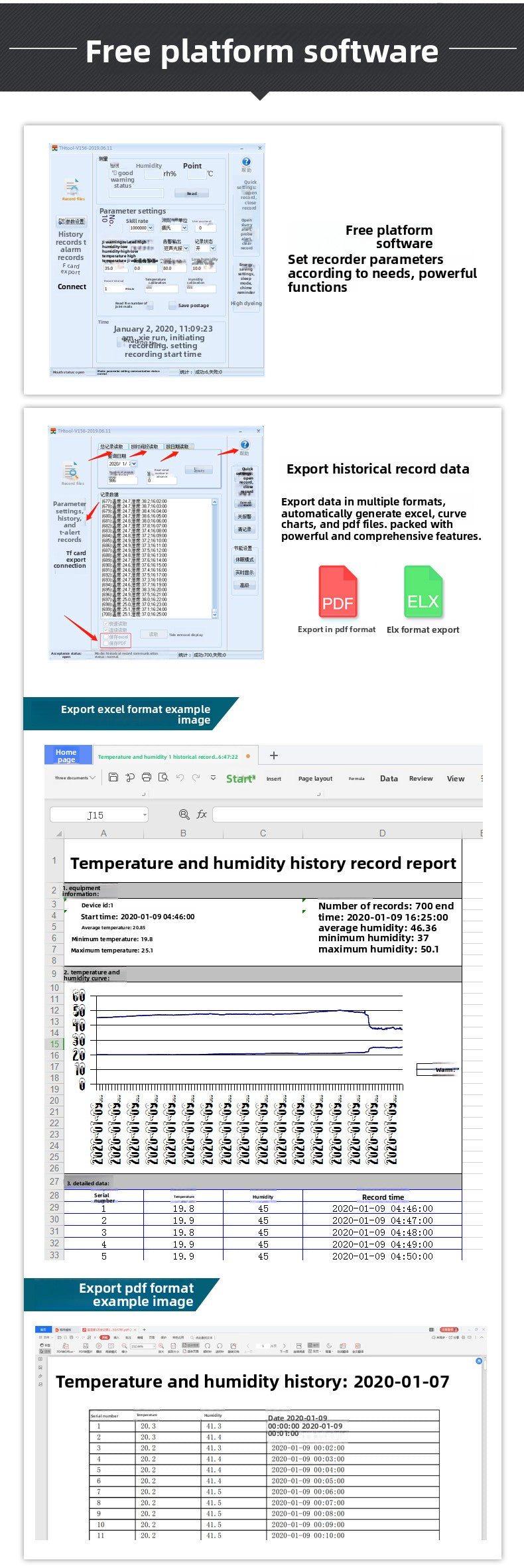This screenshot has width=524, height=1568.
Task: Select column A header in spreadsheet
Action: 103,833
